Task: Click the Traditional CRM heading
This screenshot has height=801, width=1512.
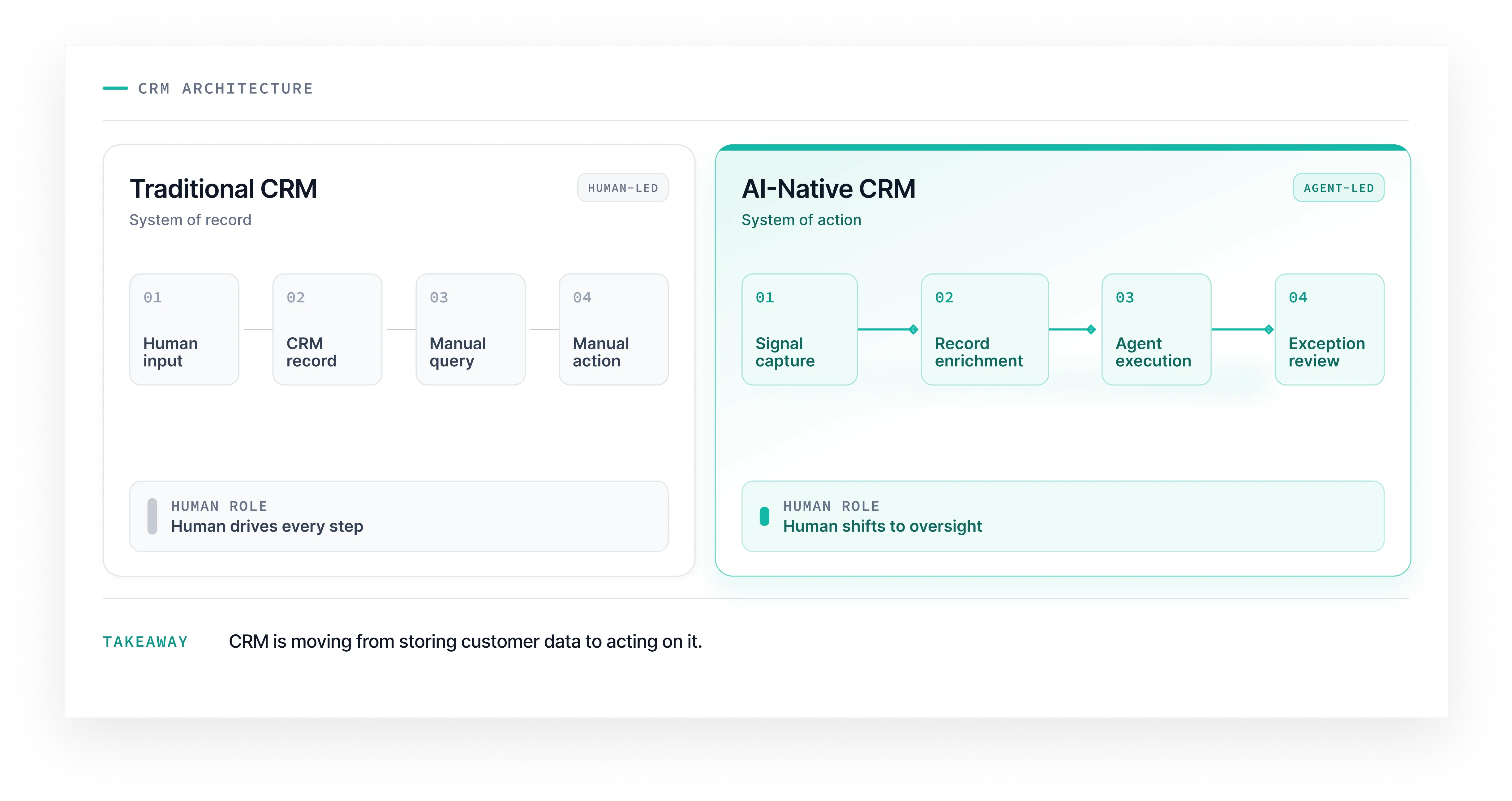Action: (223, 189)
